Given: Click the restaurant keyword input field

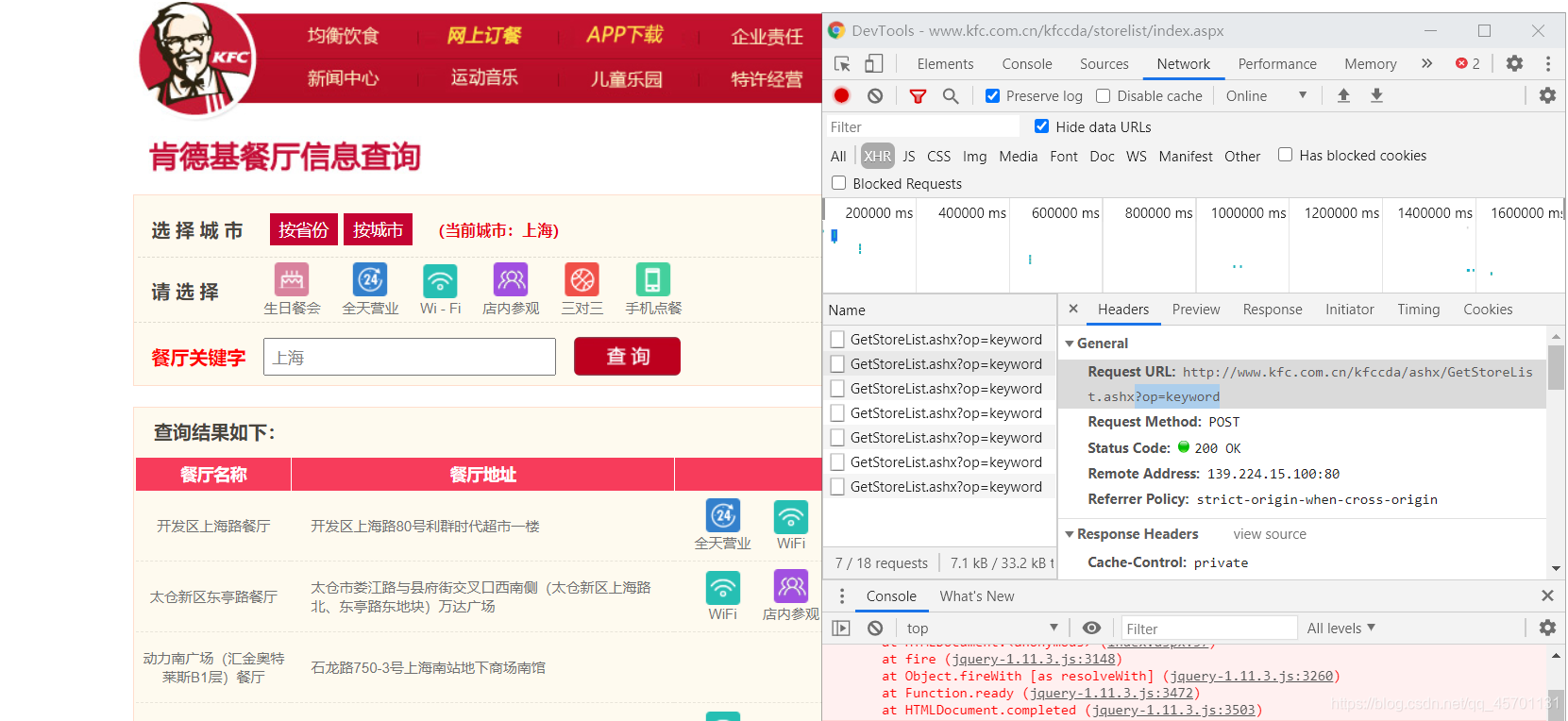Looking at the screenshot, I should pyautogui.click(x=410, y=357).
